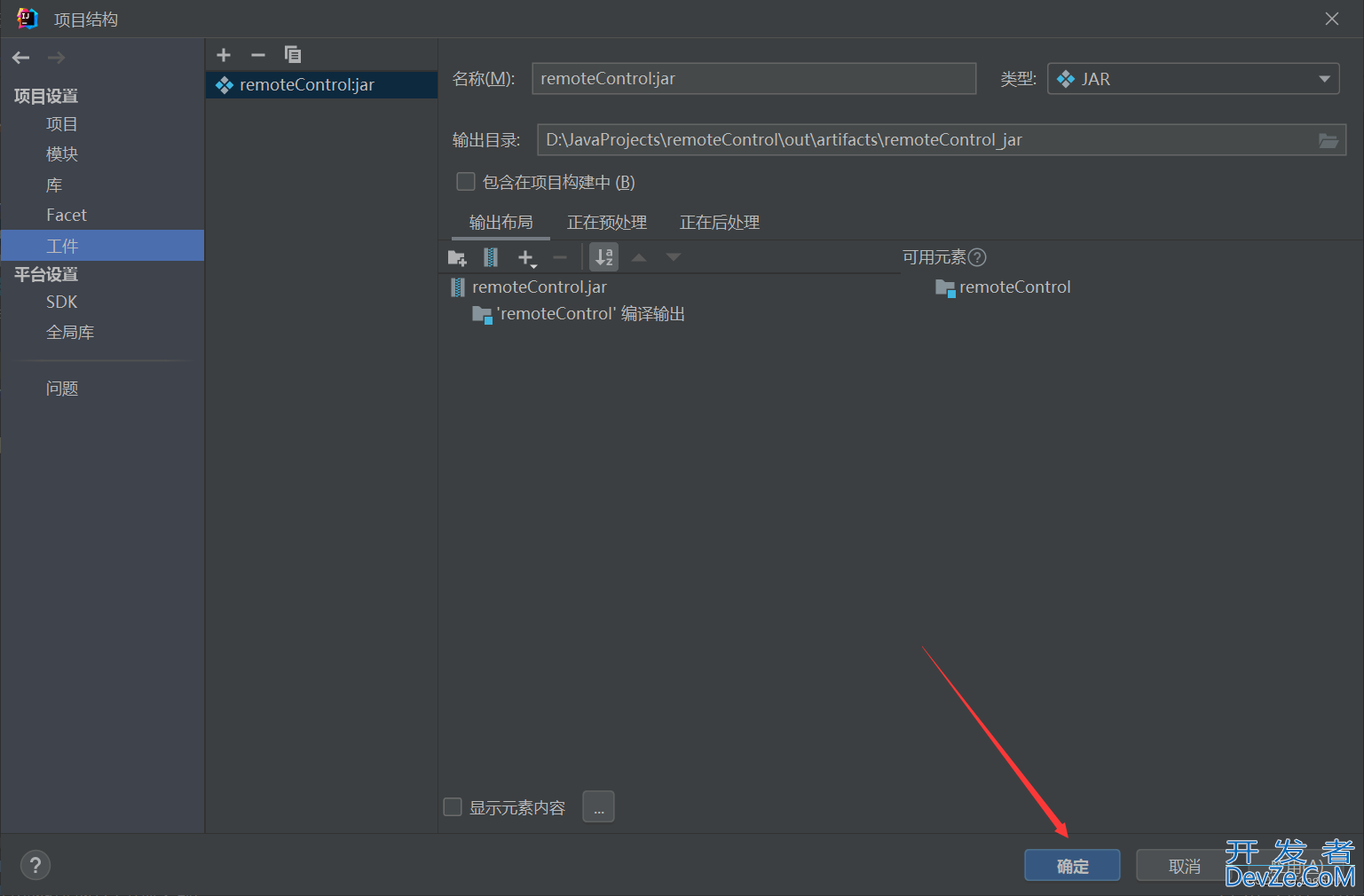Copy the selected artifact
1364x896 pixels.
pos(293,55)
